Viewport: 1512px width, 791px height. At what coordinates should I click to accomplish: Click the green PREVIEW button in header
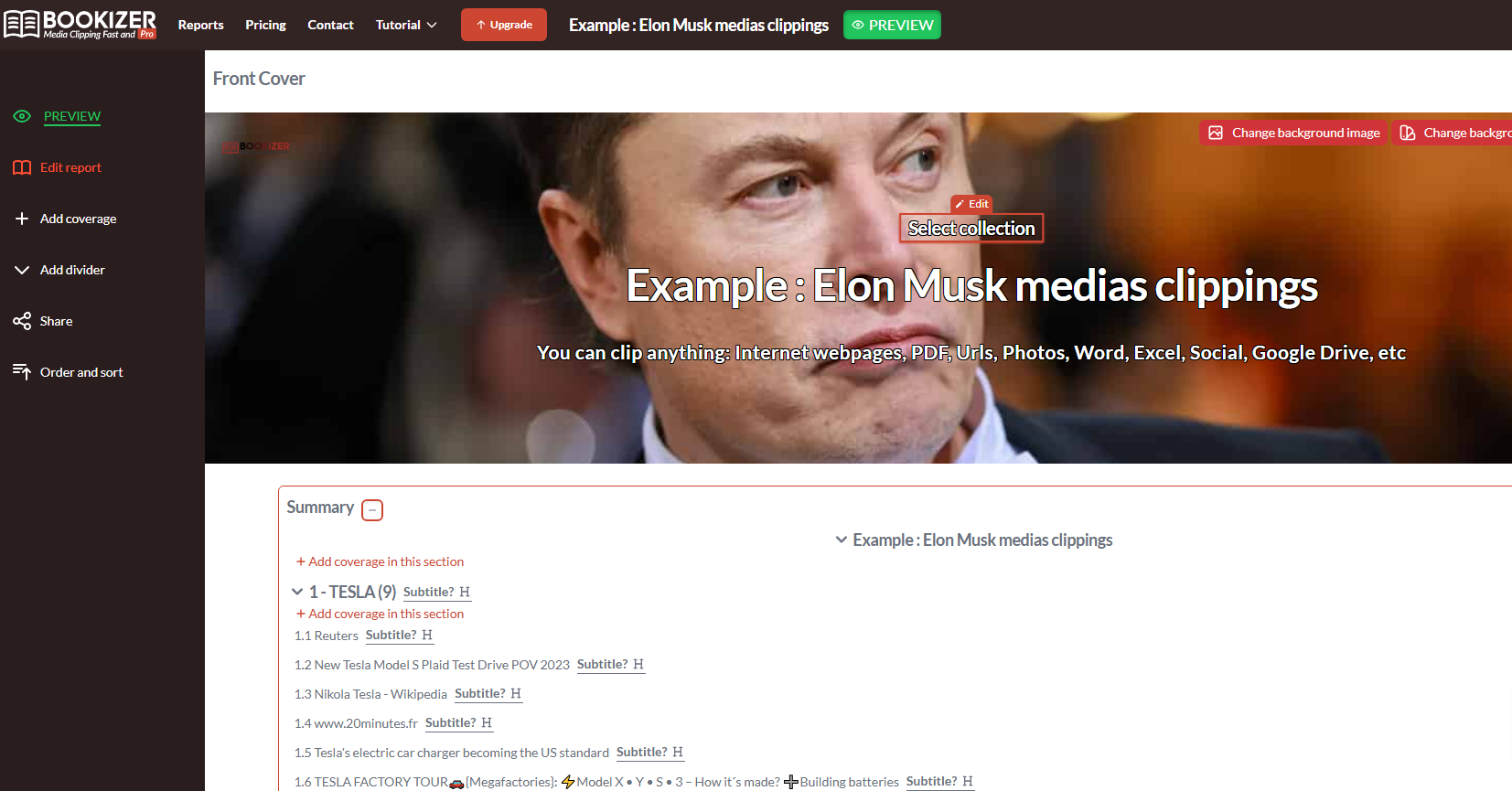892,25
